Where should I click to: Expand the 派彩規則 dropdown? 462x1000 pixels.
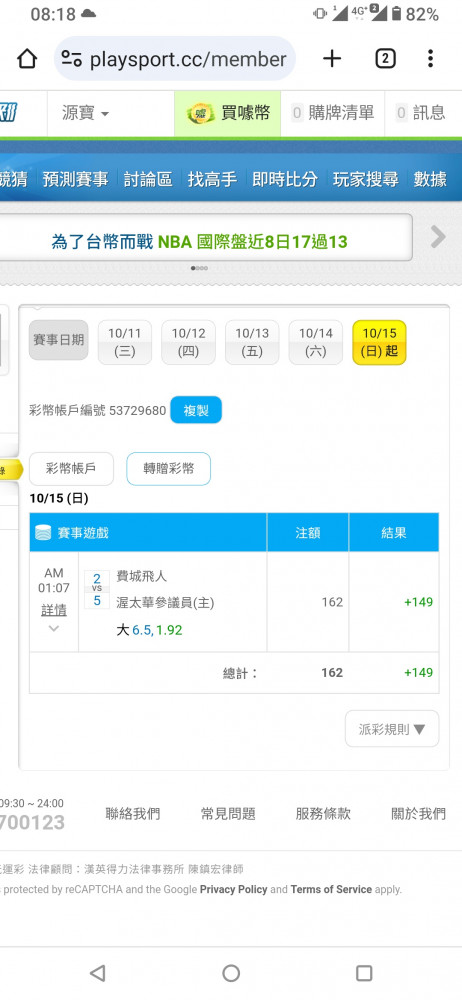(392, 729)
